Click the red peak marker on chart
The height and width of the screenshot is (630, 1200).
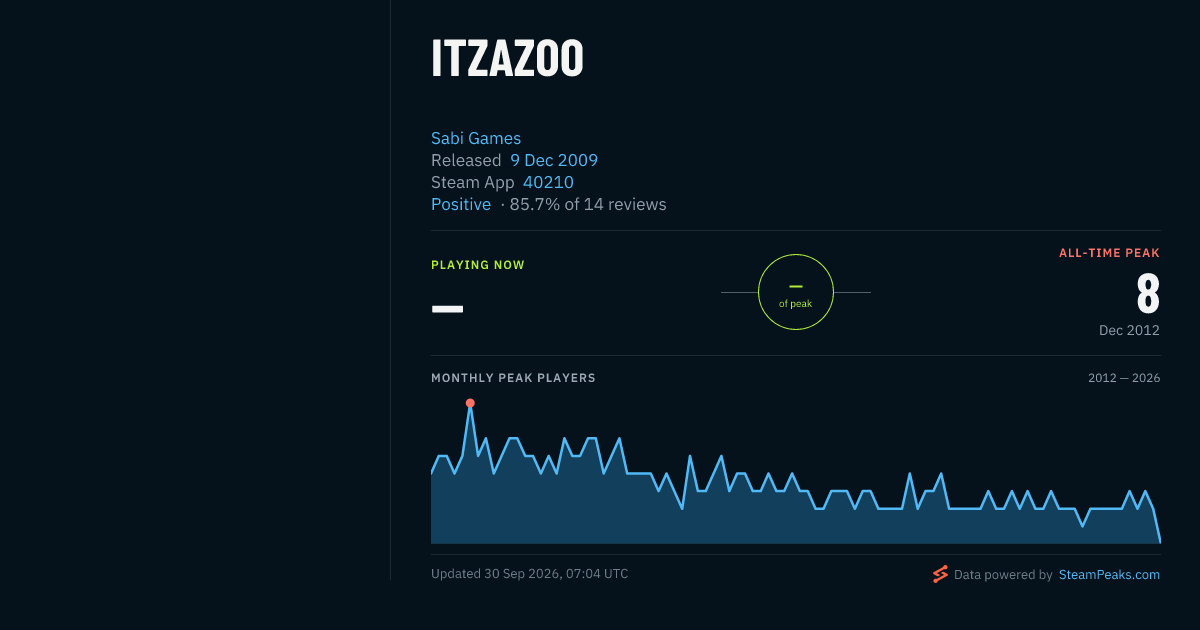470,403
